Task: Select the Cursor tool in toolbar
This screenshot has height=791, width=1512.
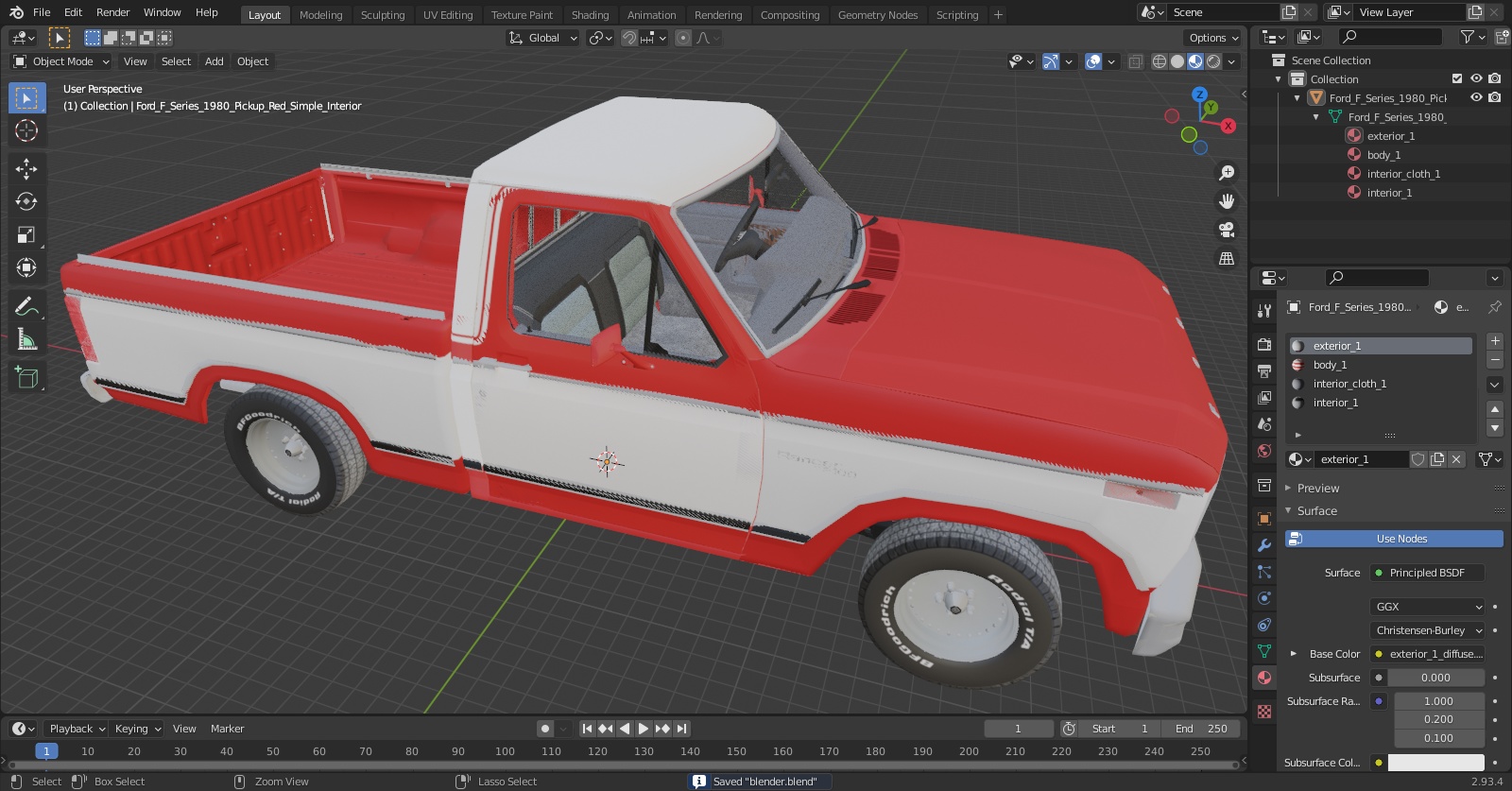Action: pos(26,130)
